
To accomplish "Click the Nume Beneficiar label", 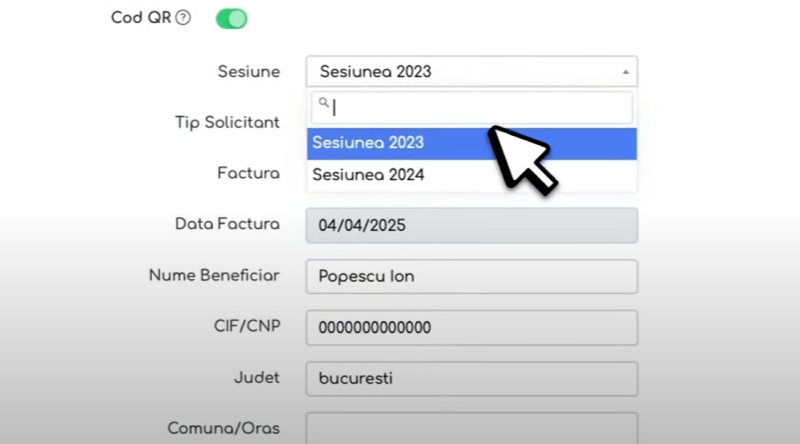I will (x=214, y=275).
